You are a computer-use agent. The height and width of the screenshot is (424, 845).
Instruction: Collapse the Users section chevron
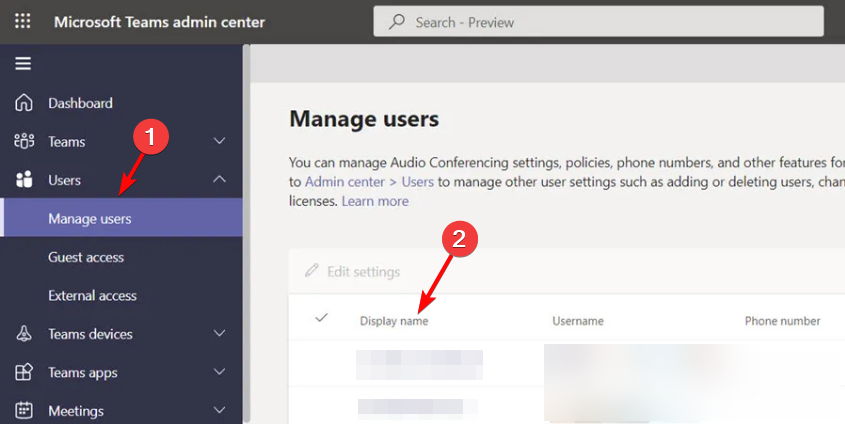click(219, 179)
